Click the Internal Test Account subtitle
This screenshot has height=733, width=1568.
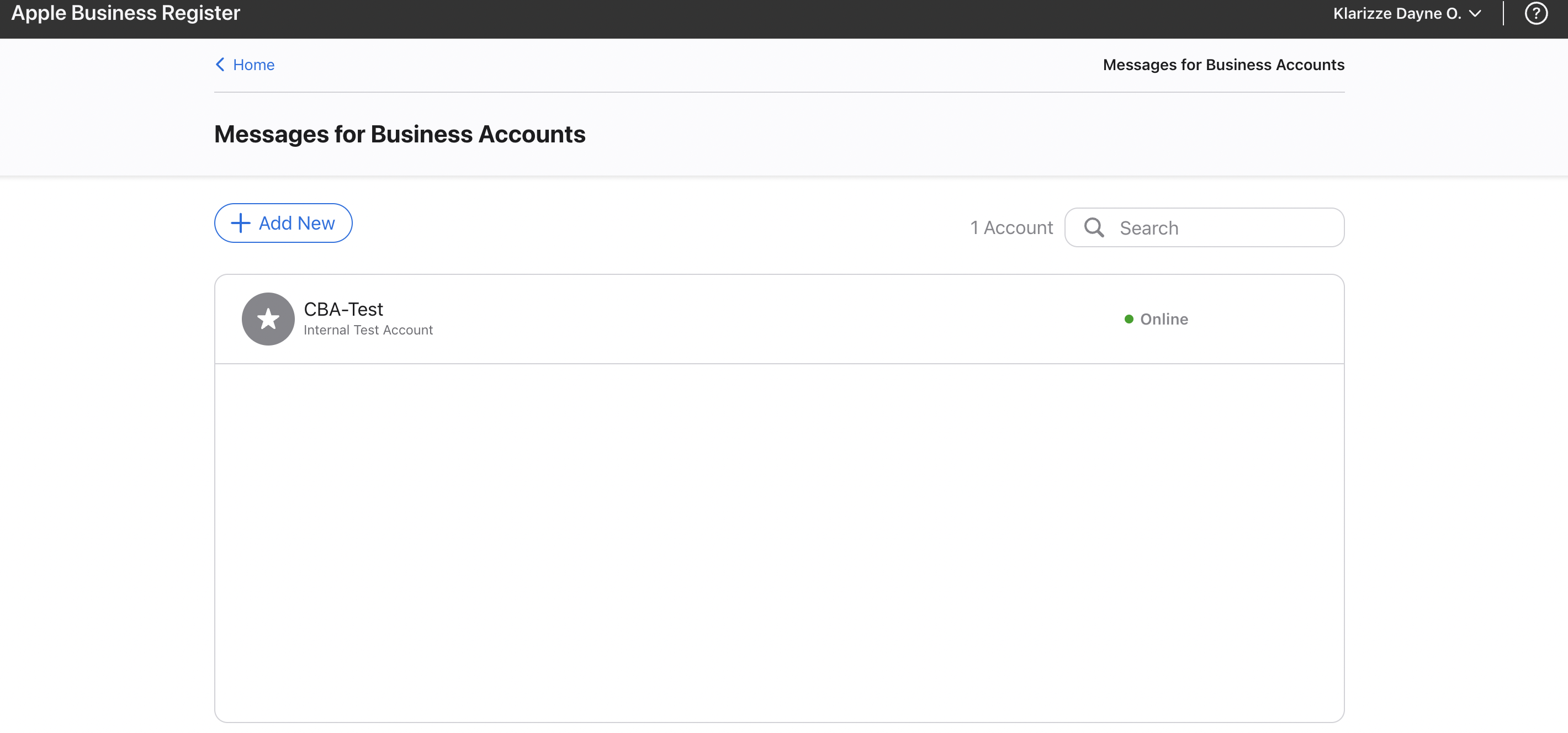tap(368, 330)
